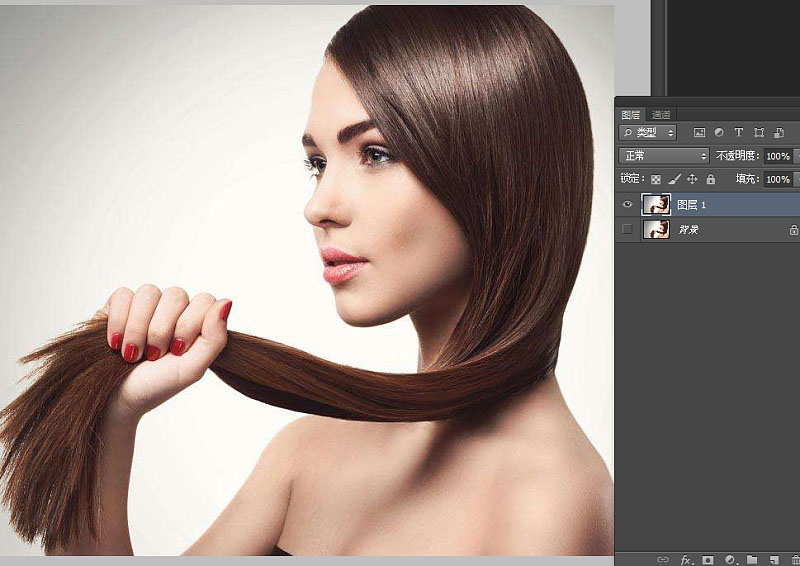Toggle lock image pixels brush icon
Viewport: 800px width, 566px height.
click(x=674, y=179)
